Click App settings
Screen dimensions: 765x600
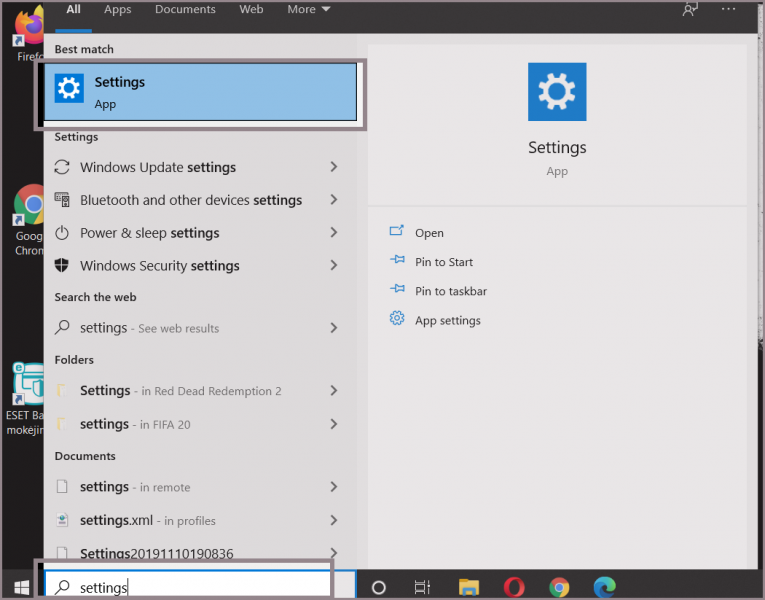coord(448,320)
